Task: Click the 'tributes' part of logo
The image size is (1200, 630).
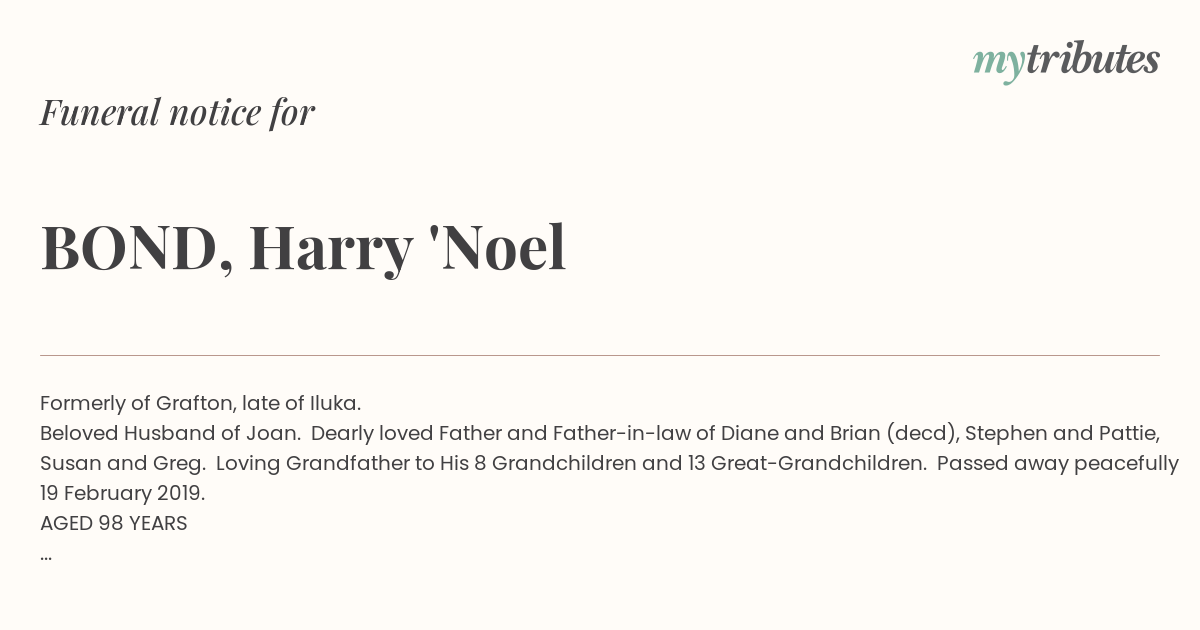Action: [x=1092, y=59]
